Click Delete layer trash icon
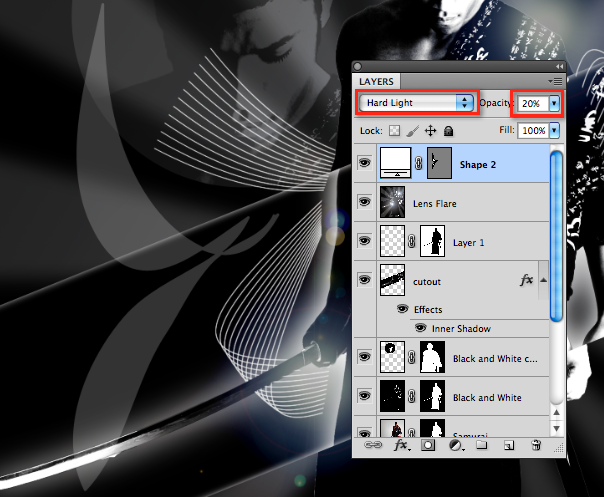The width and height of the screenshot is (604, 497). point(536,445)
